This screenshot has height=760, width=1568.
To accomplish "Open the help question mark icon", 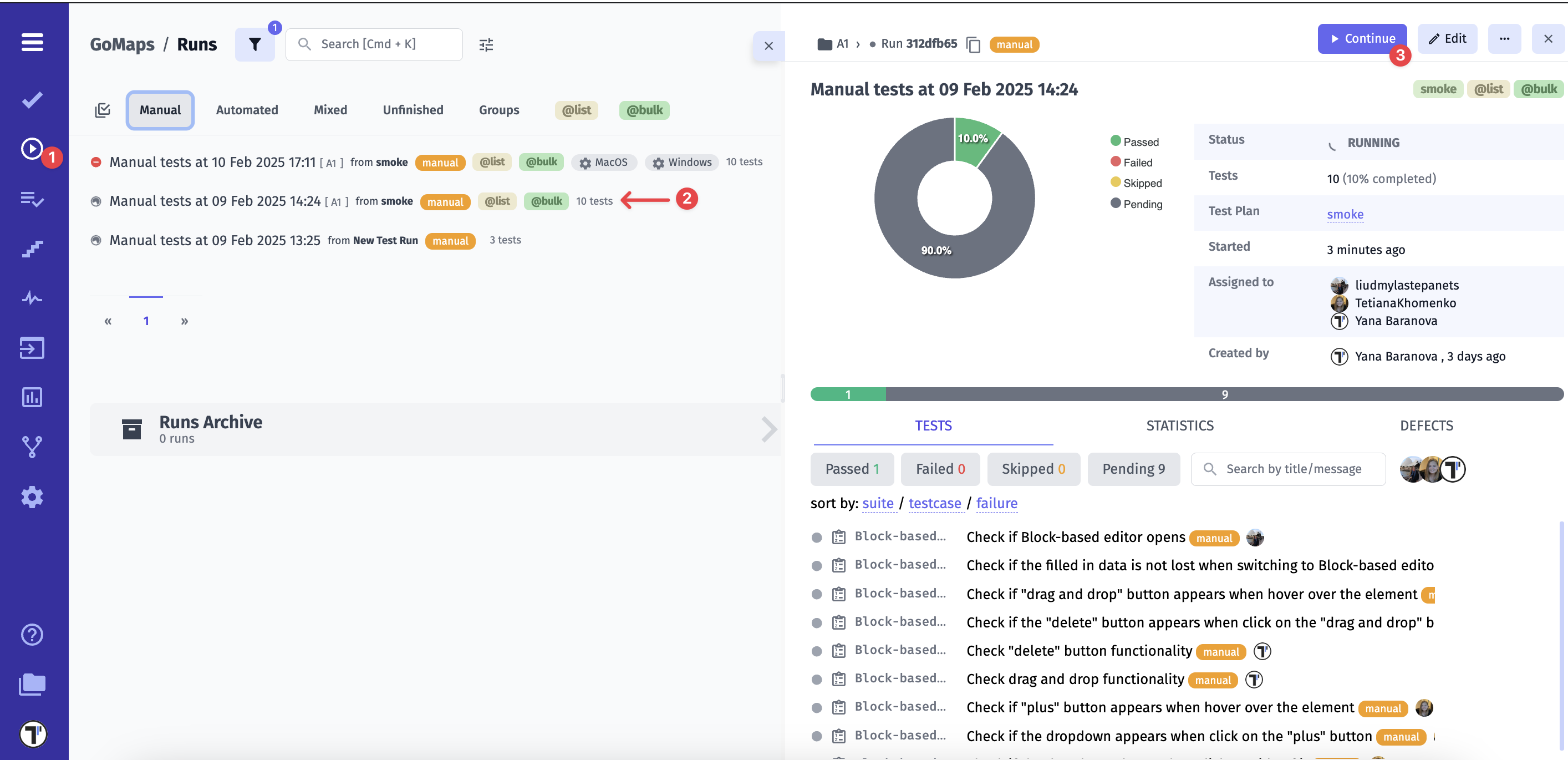I will coord(32,635).
